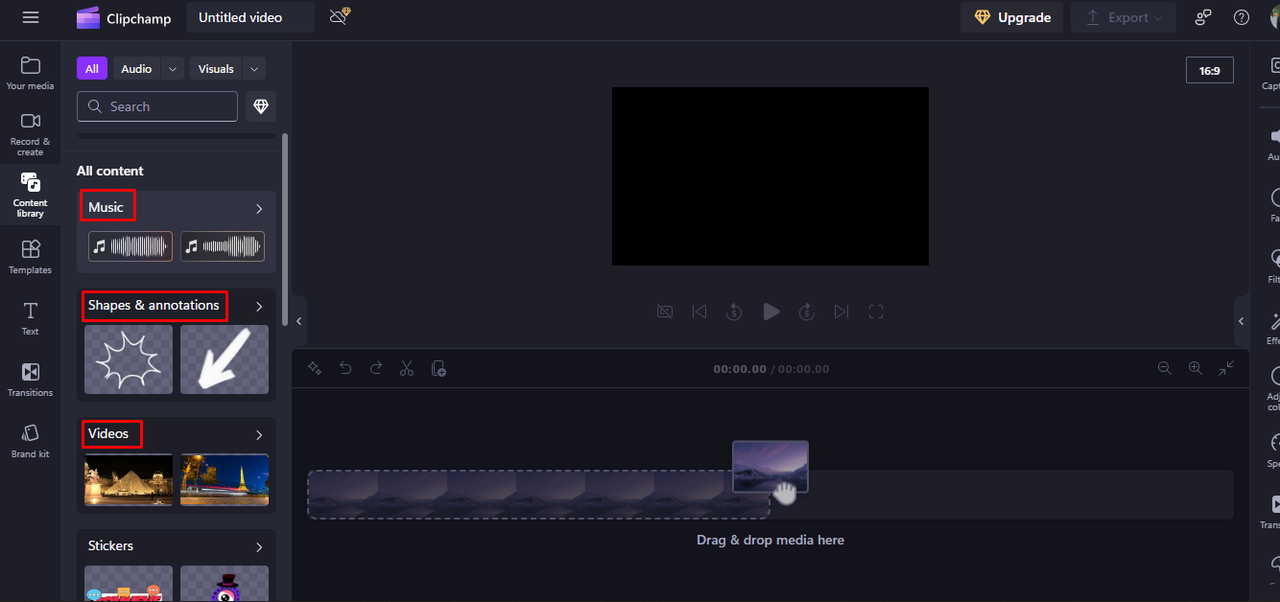
Task: Select the Visuals filter tab
Action: point(216,68)
